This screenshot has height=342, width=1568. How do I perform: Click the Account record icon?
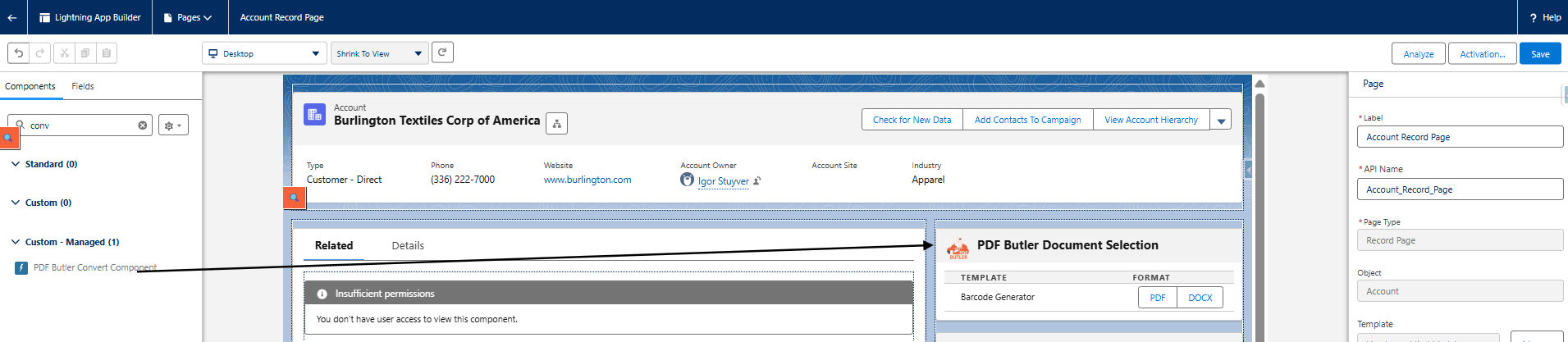tap(314, 115)
